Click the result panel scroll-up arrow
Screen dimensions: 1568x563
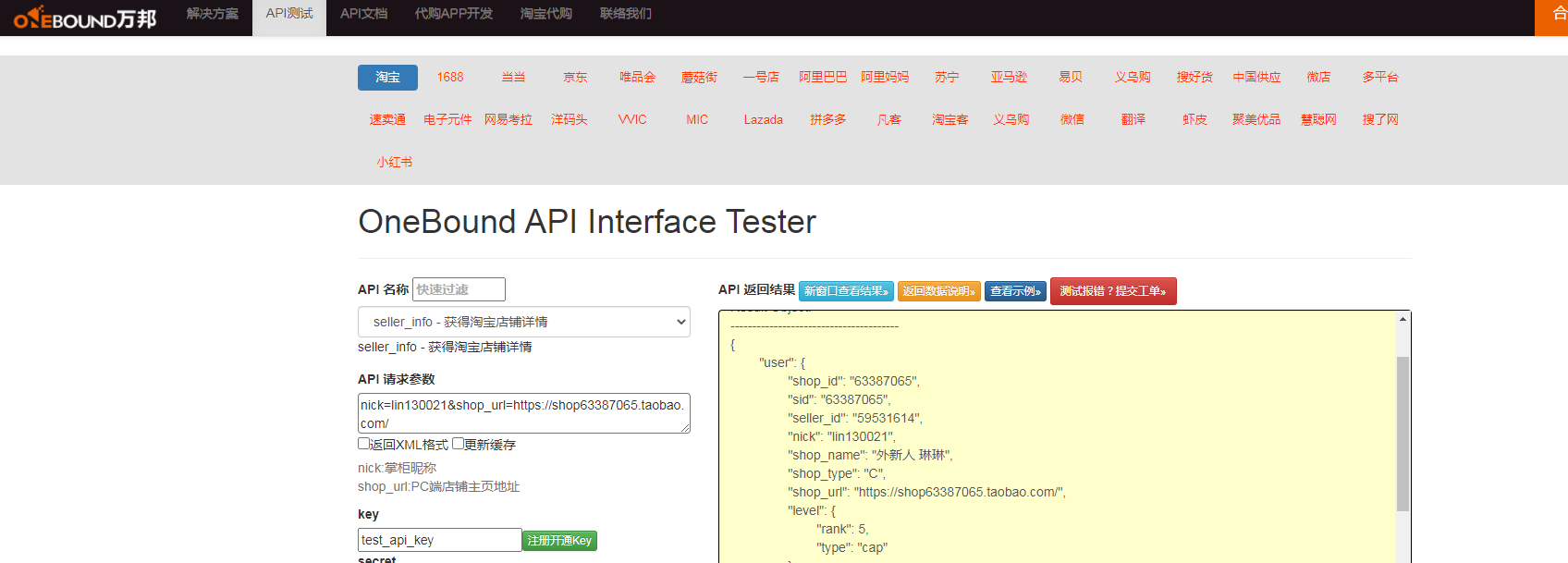coord(1403,319)
